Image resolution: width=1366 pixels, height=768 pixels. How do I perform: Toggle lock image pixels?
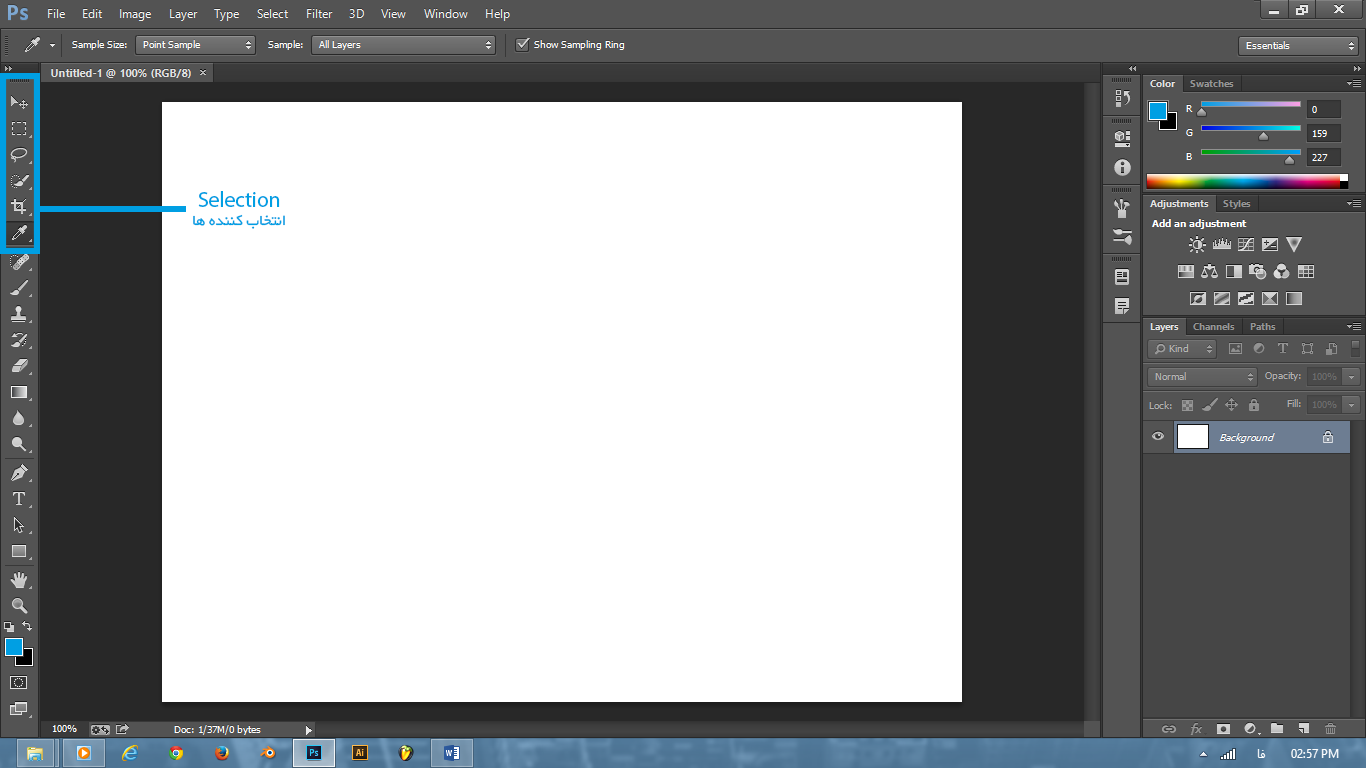point(1209,405)
